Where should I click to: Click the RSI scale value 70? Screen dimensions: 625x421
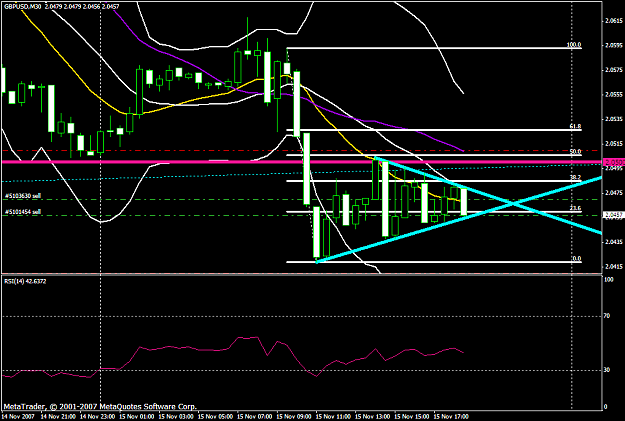[x=607, y=316]
